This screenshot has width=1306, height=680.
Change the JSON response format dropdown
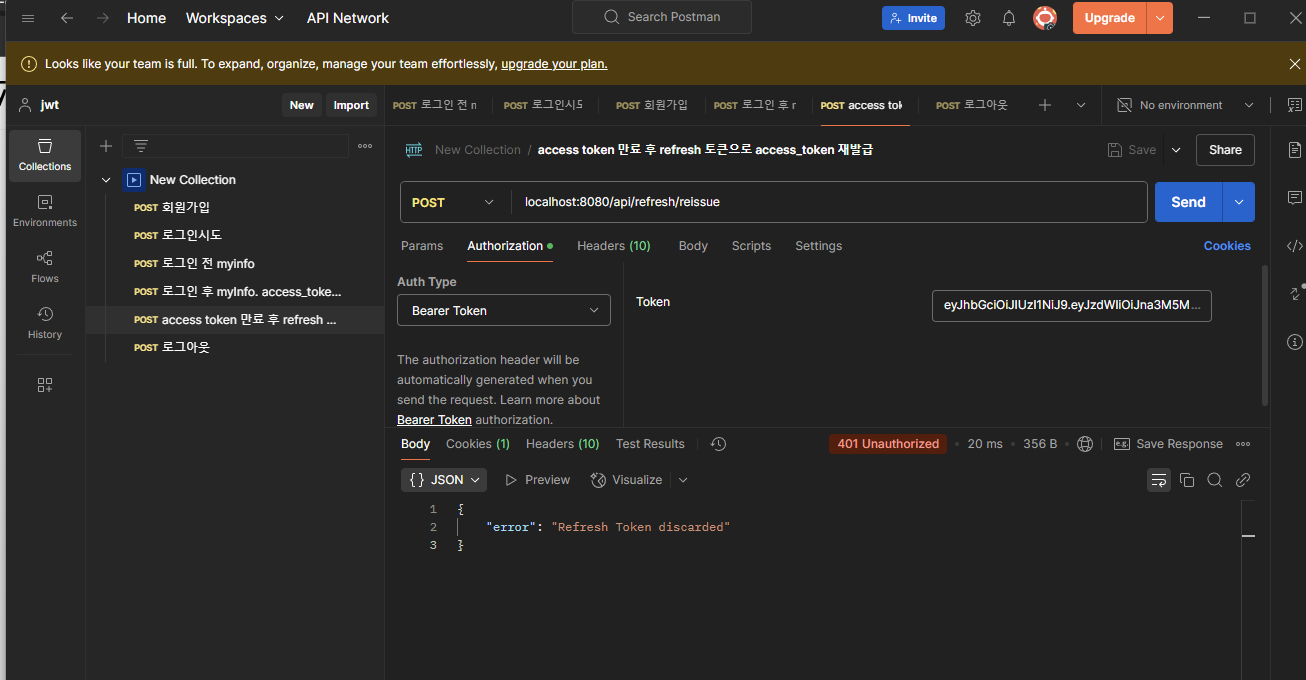pos(444,480)
